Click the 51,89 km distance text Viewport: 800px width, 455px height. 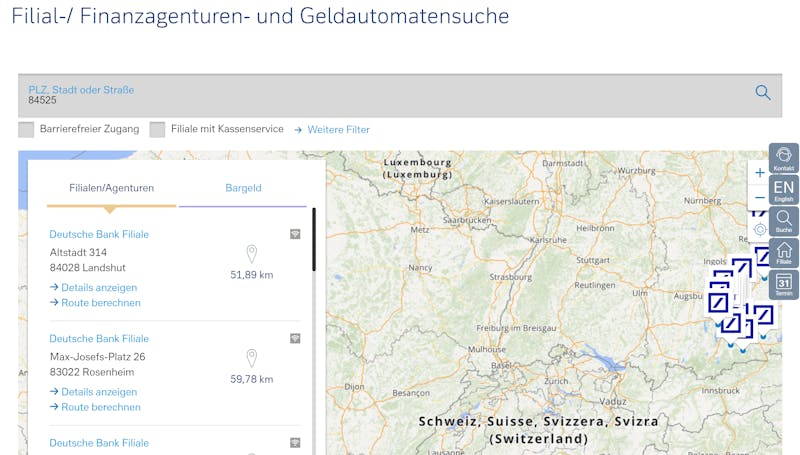[252, 275]
